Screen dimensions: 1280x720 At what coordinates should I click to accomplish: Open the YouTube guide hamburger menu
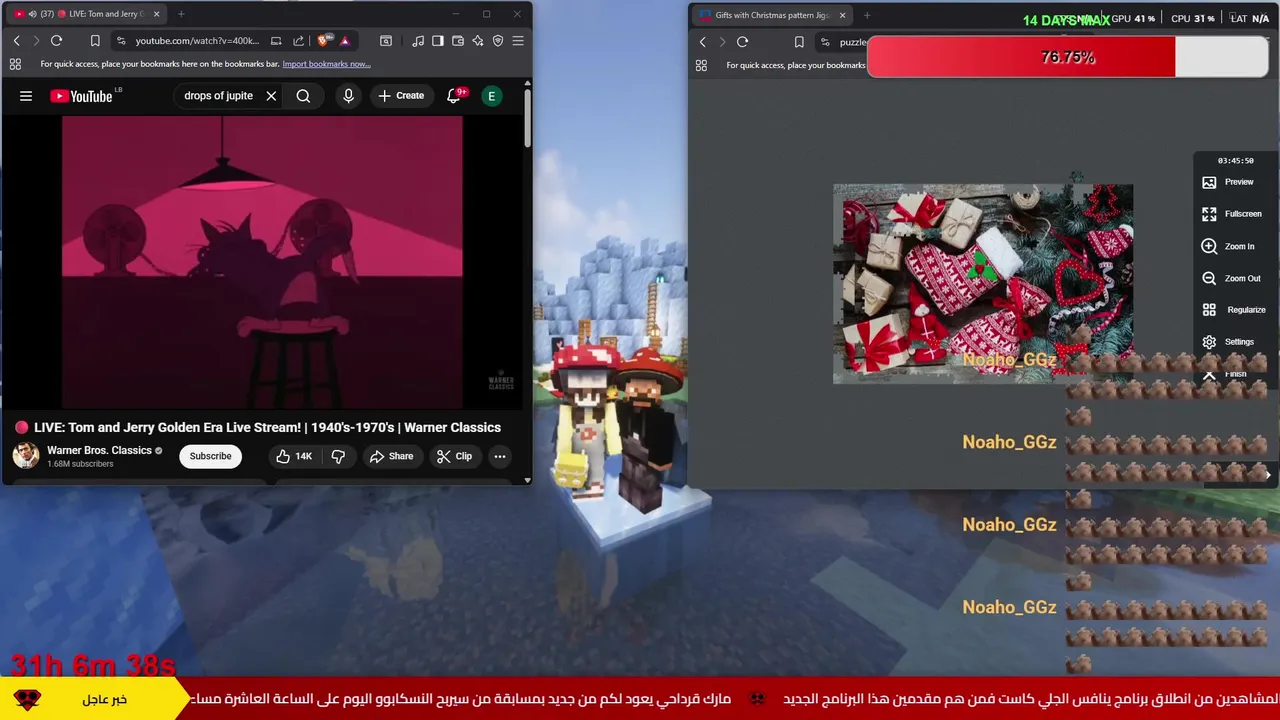pos(26,96)
